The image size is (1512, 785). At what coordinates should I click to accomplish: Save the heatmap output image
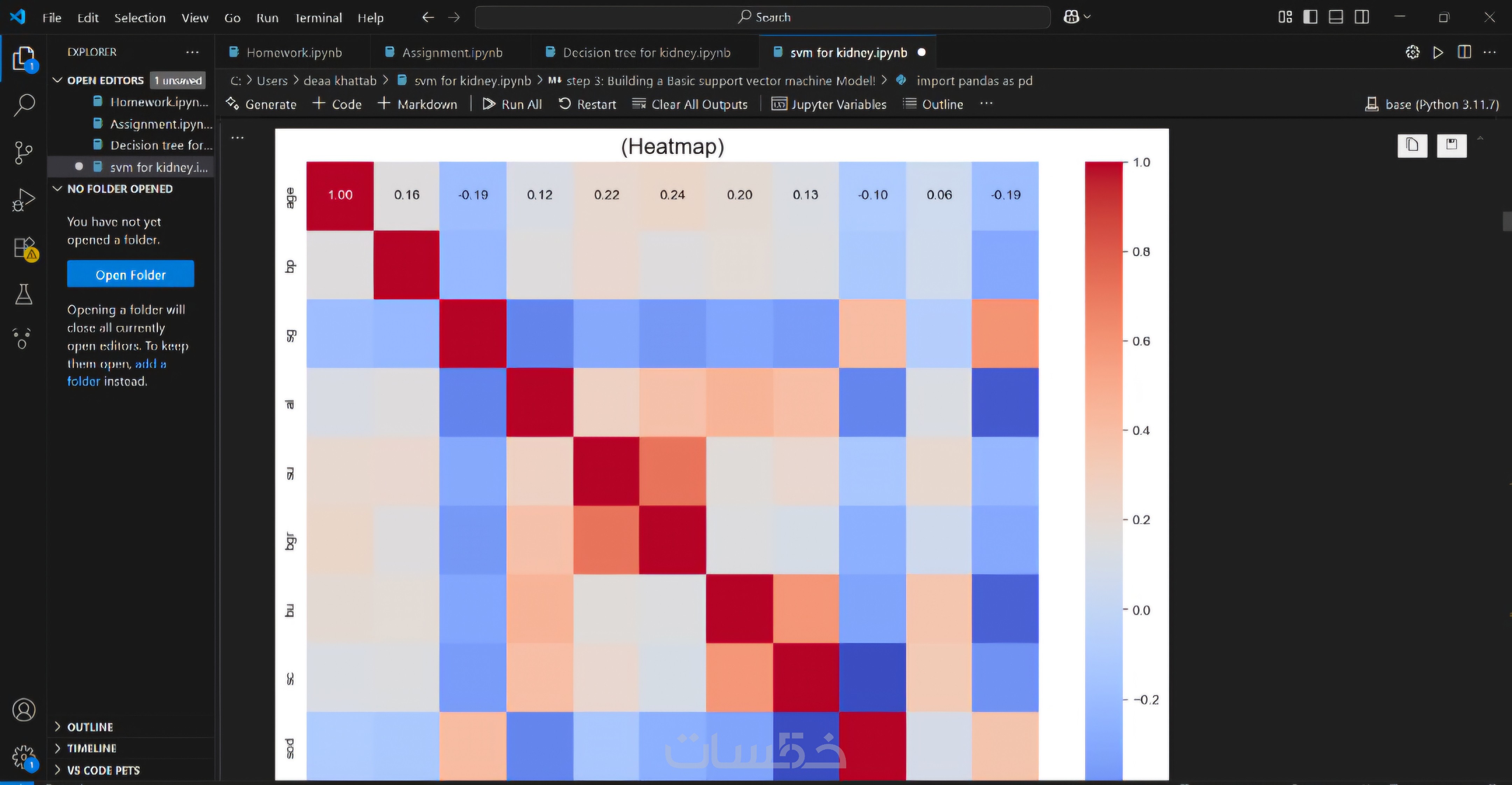(1451, 145)
